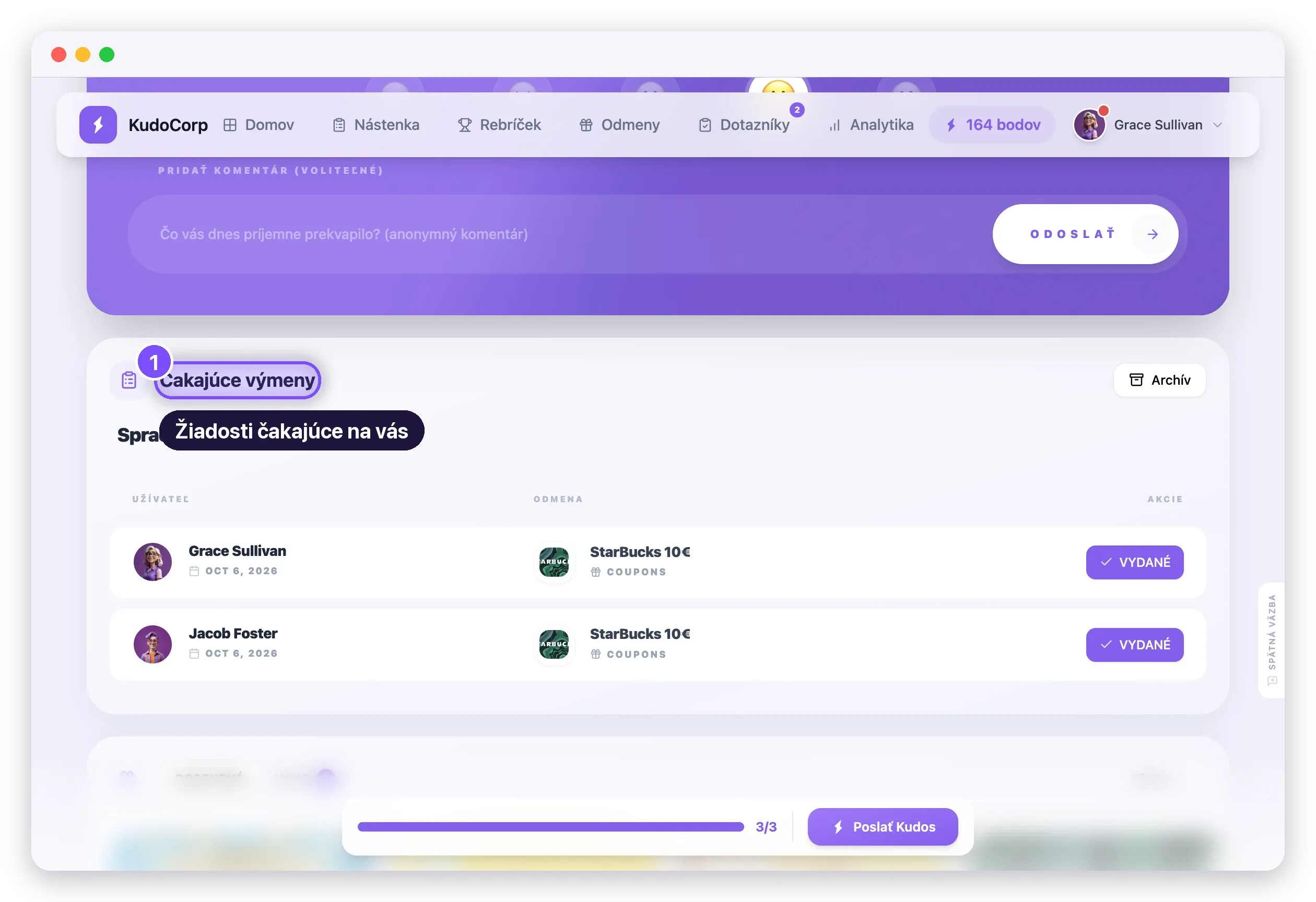The width and height of the screenshot is (1316, 902).
Task: Click the 3/3 kudos progress bar
Action: pos(550,827)
